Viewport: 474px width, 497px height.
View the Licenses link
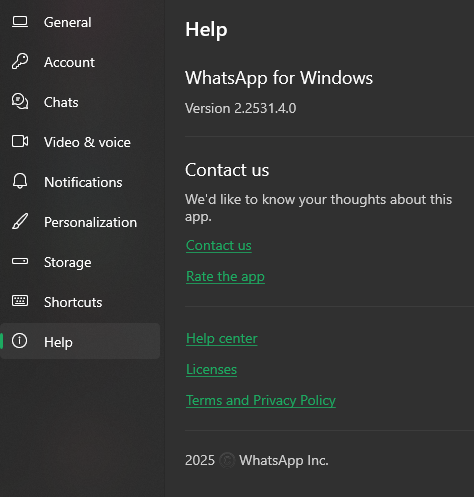[x=211, y=370]
